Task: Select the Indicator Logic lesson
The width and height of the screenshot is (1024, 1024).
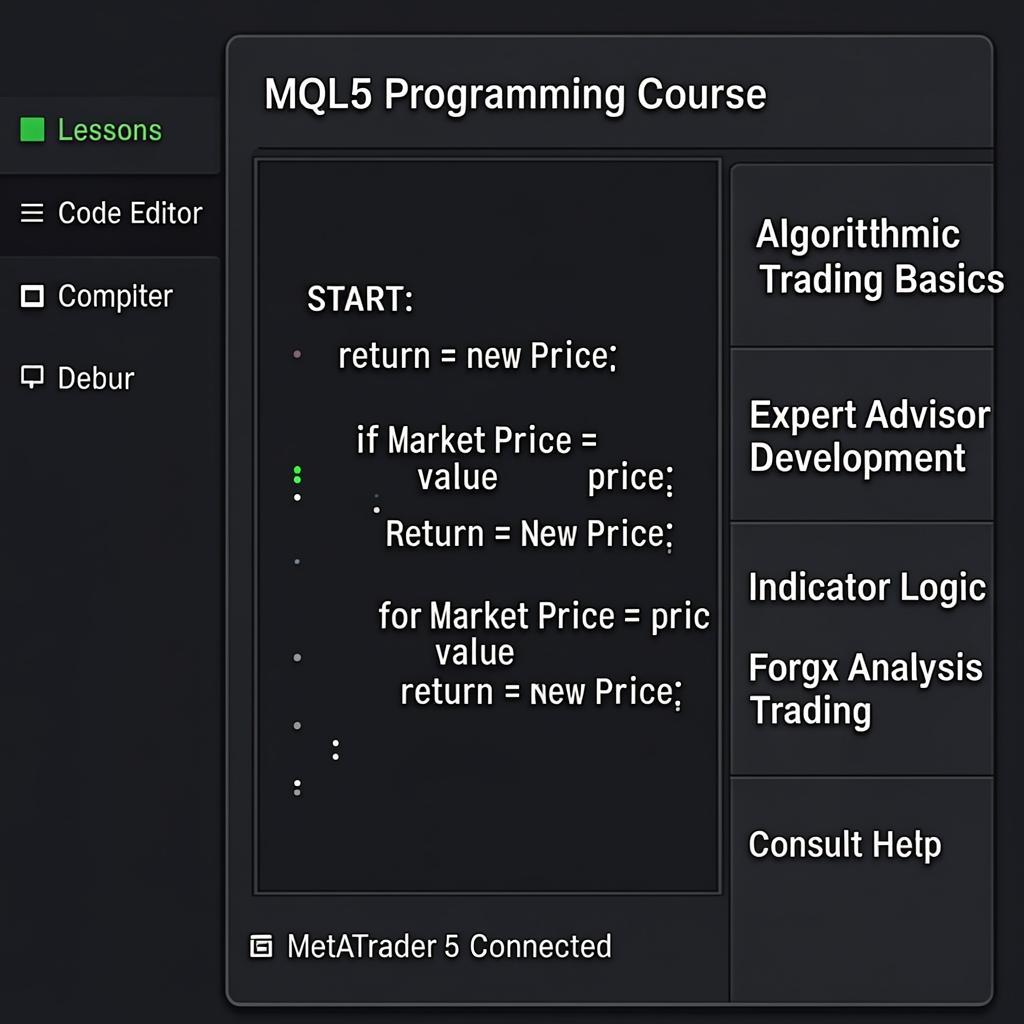Action: pyautogui.click(x=867, y=587)
